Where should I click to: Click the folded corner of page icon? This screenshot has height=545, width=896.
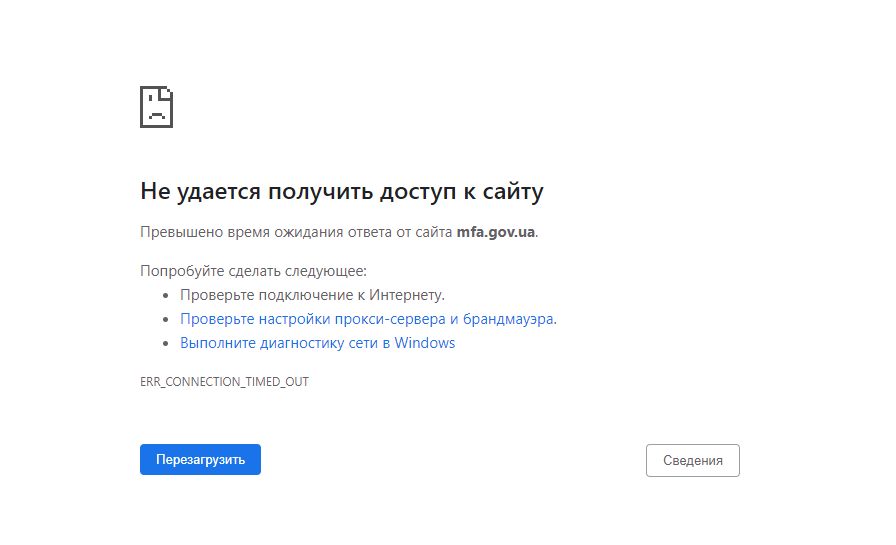pyautogui.click(x=167, y=93)
